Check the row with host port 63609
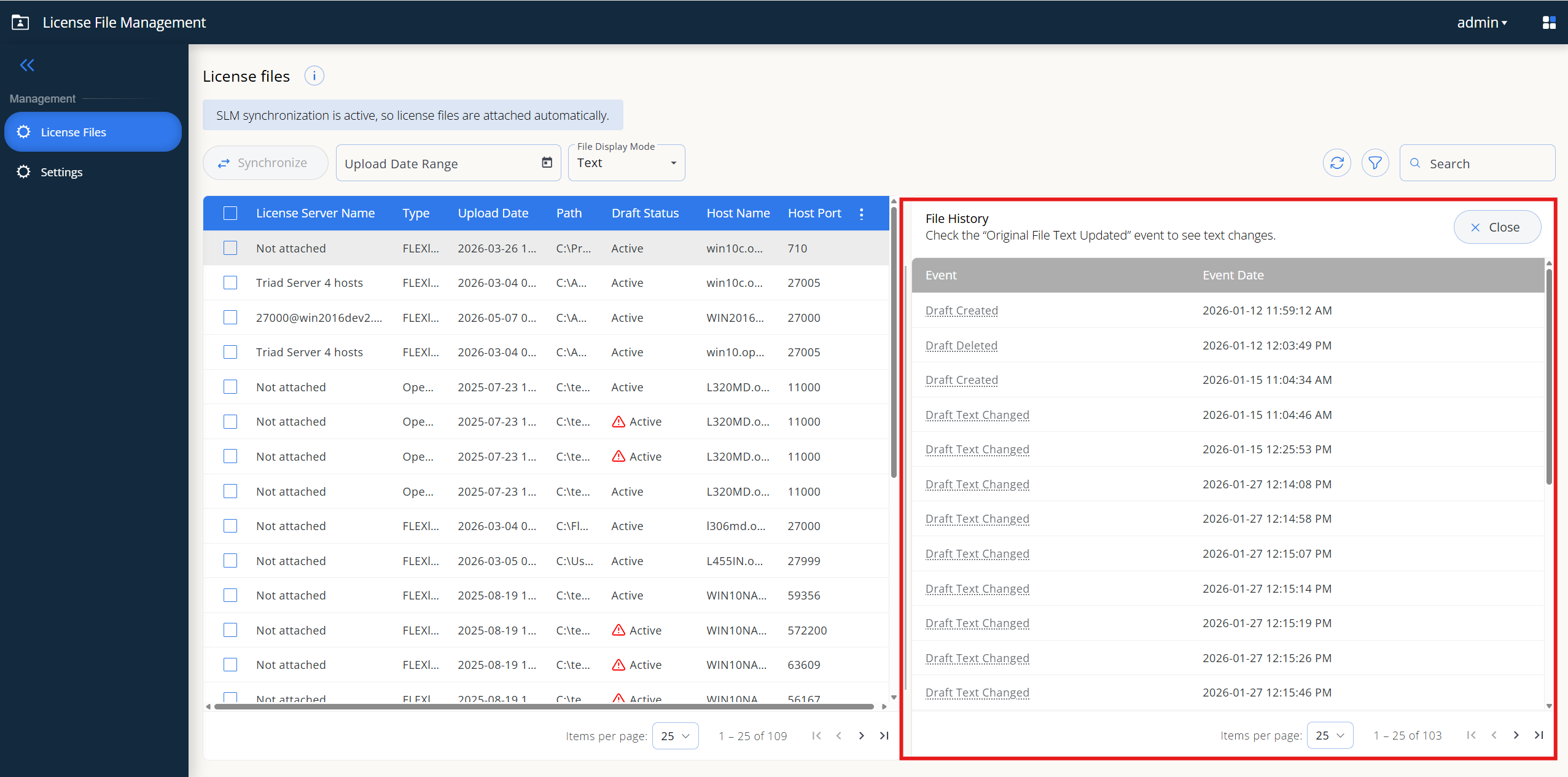 pos(230,665)
